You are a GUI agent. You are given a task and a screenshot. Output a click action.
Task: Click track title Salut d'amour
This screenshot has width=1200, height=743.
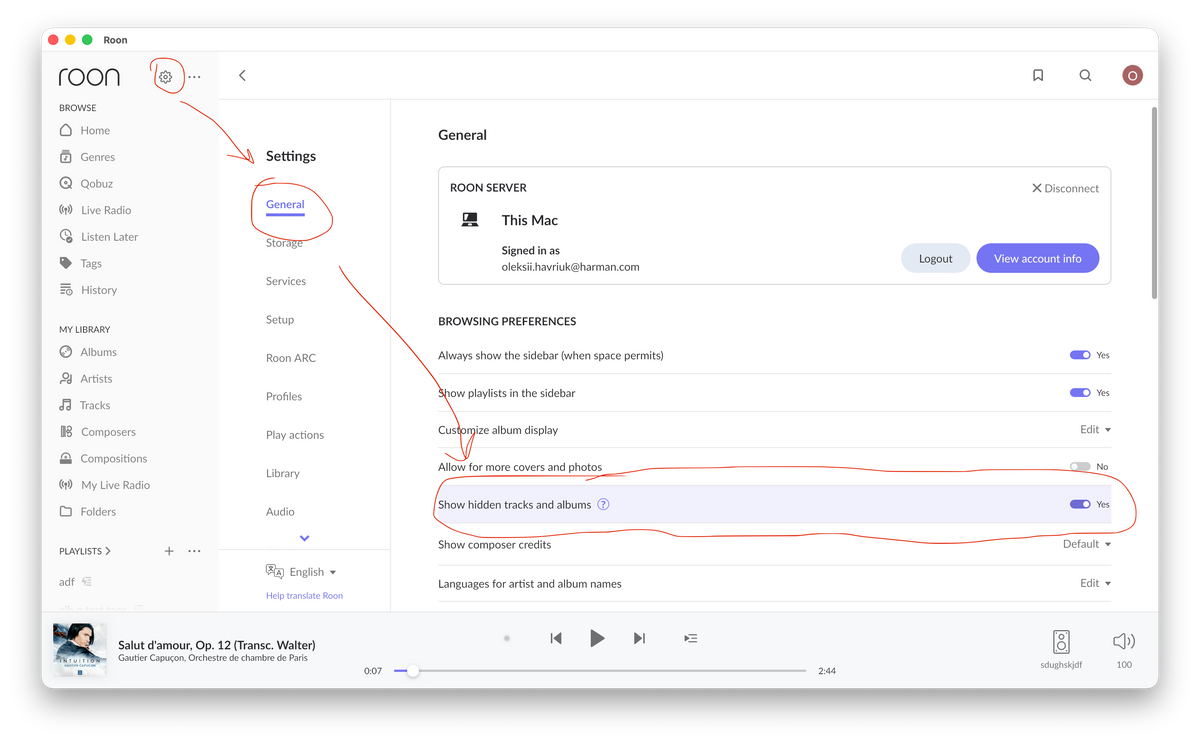click(217, 645)
